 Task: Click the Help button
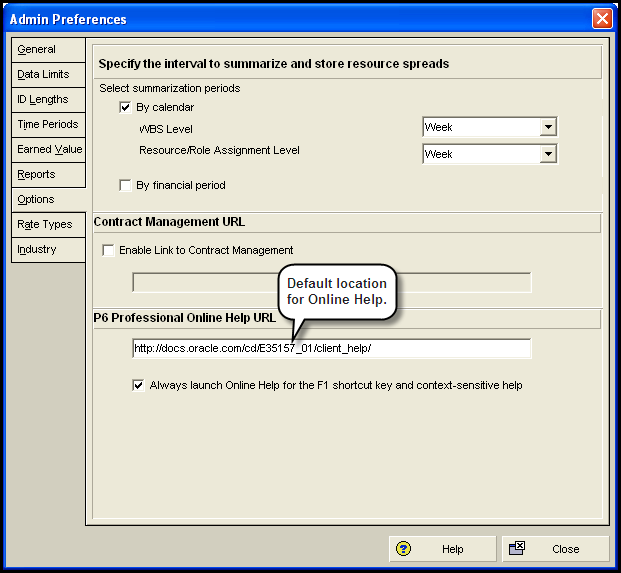point(442,549)
